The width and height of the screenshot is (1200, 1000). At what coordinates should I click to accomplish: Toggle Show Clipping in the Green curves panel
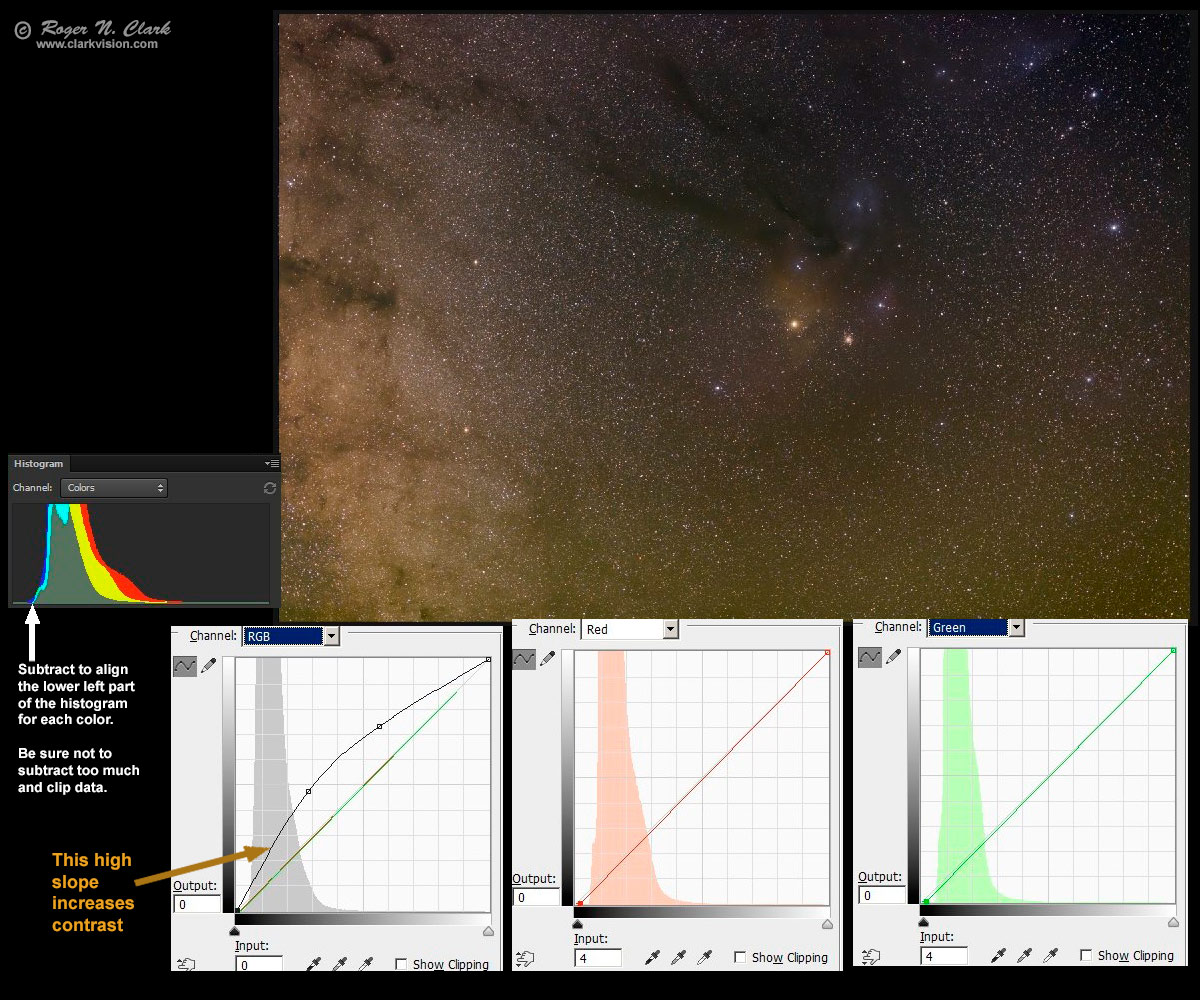(x=1086, y=956)
